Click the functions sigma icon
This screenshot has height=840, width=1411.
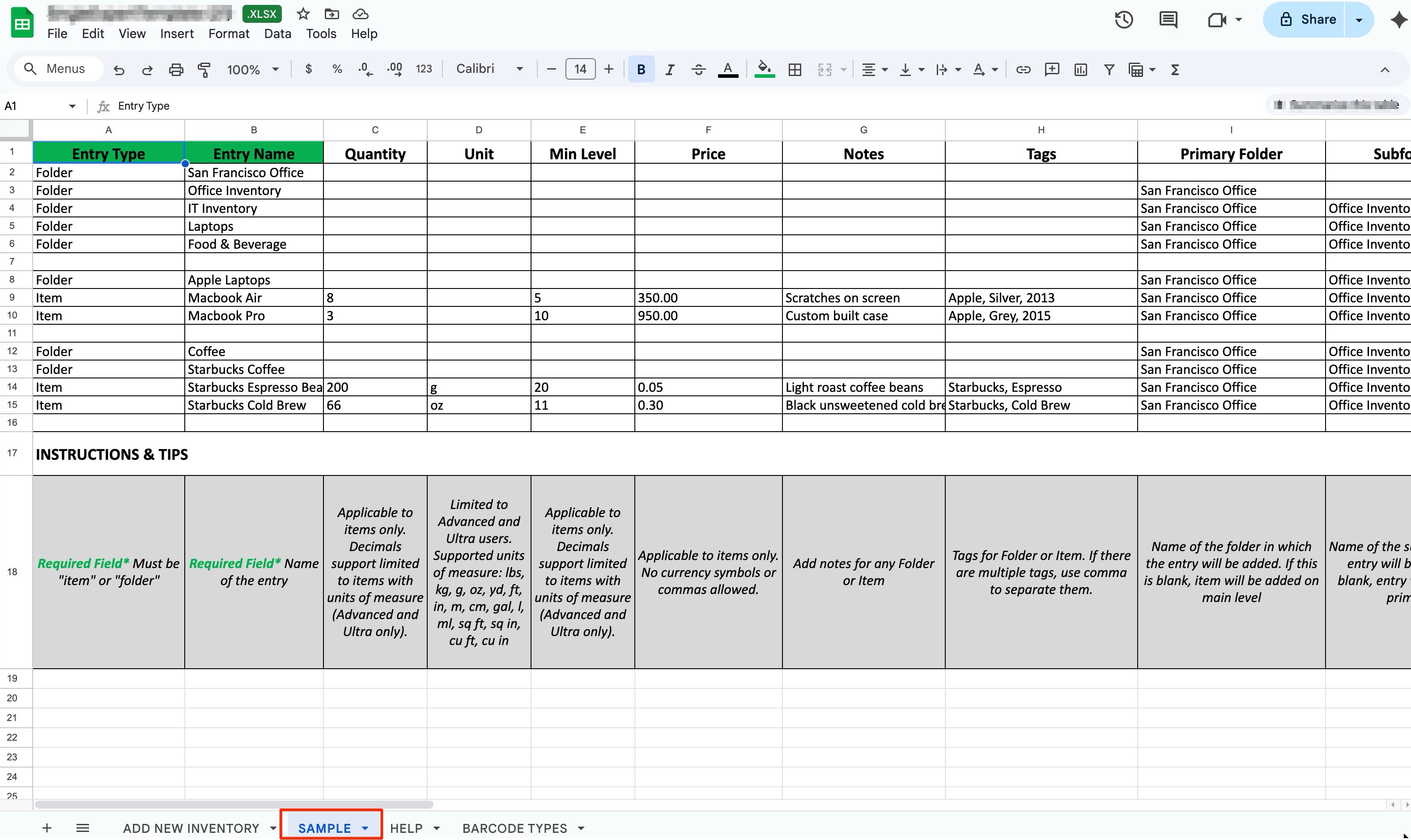tap(1175, 70)
